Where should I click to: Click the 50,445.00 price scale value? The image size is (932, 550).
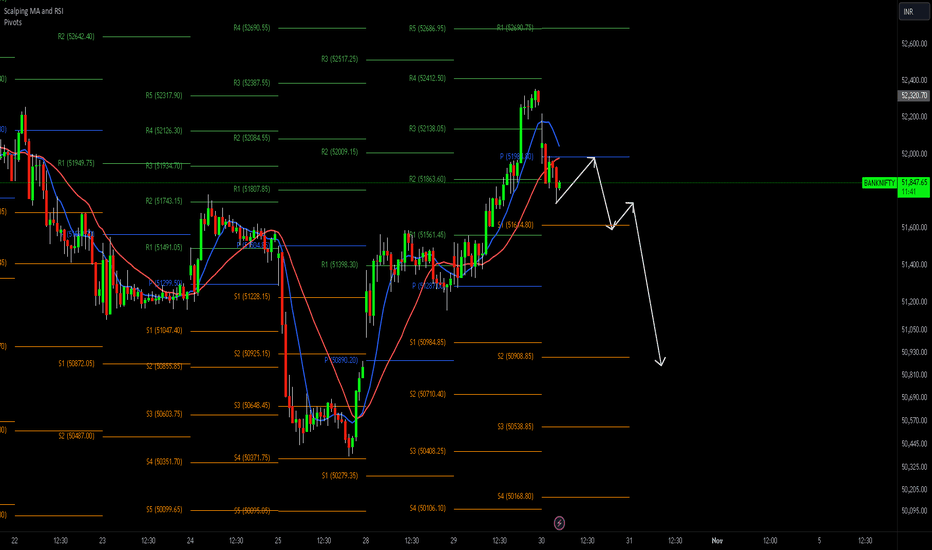pos(914,444)
